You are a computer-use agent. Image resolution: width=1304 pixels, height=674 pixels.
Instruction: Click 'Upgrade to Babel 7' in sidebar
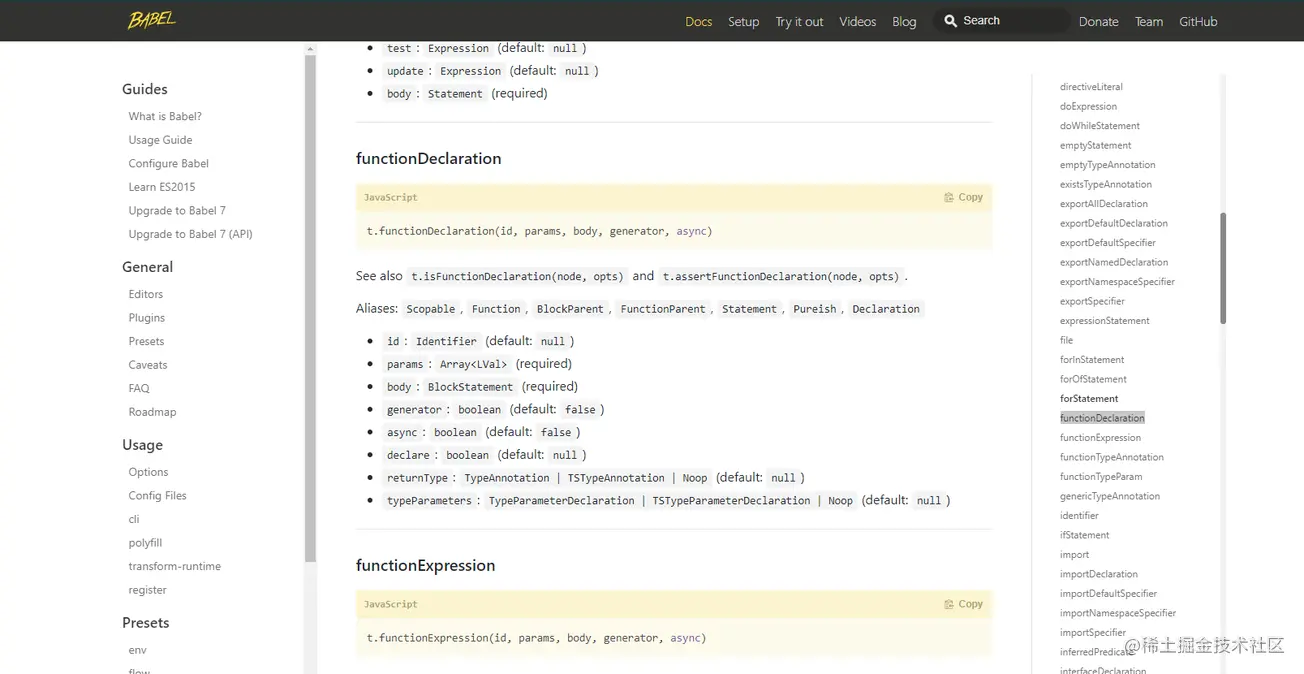click(177, 210)
